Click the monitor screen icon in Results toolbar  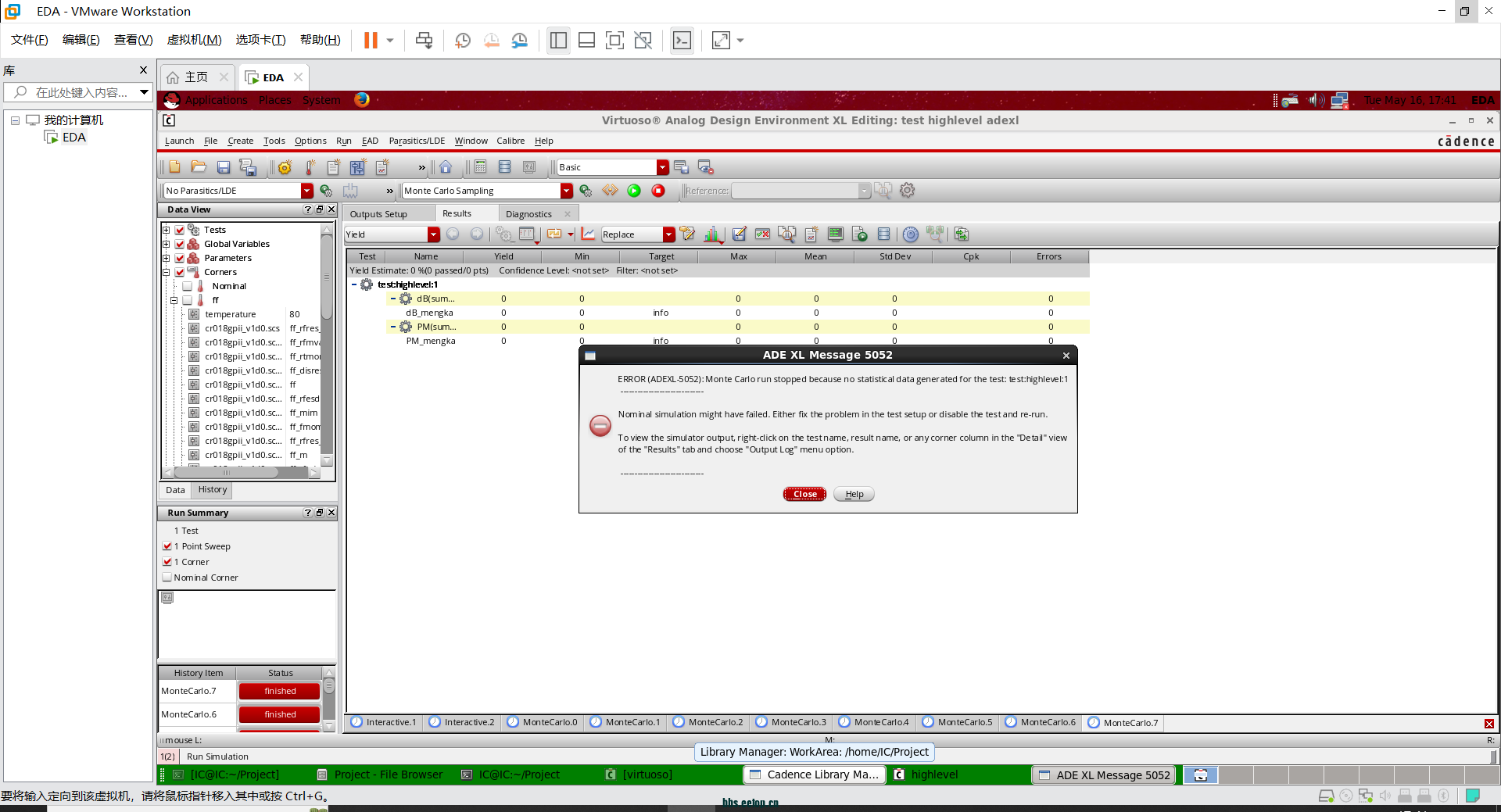click(835, 234)
